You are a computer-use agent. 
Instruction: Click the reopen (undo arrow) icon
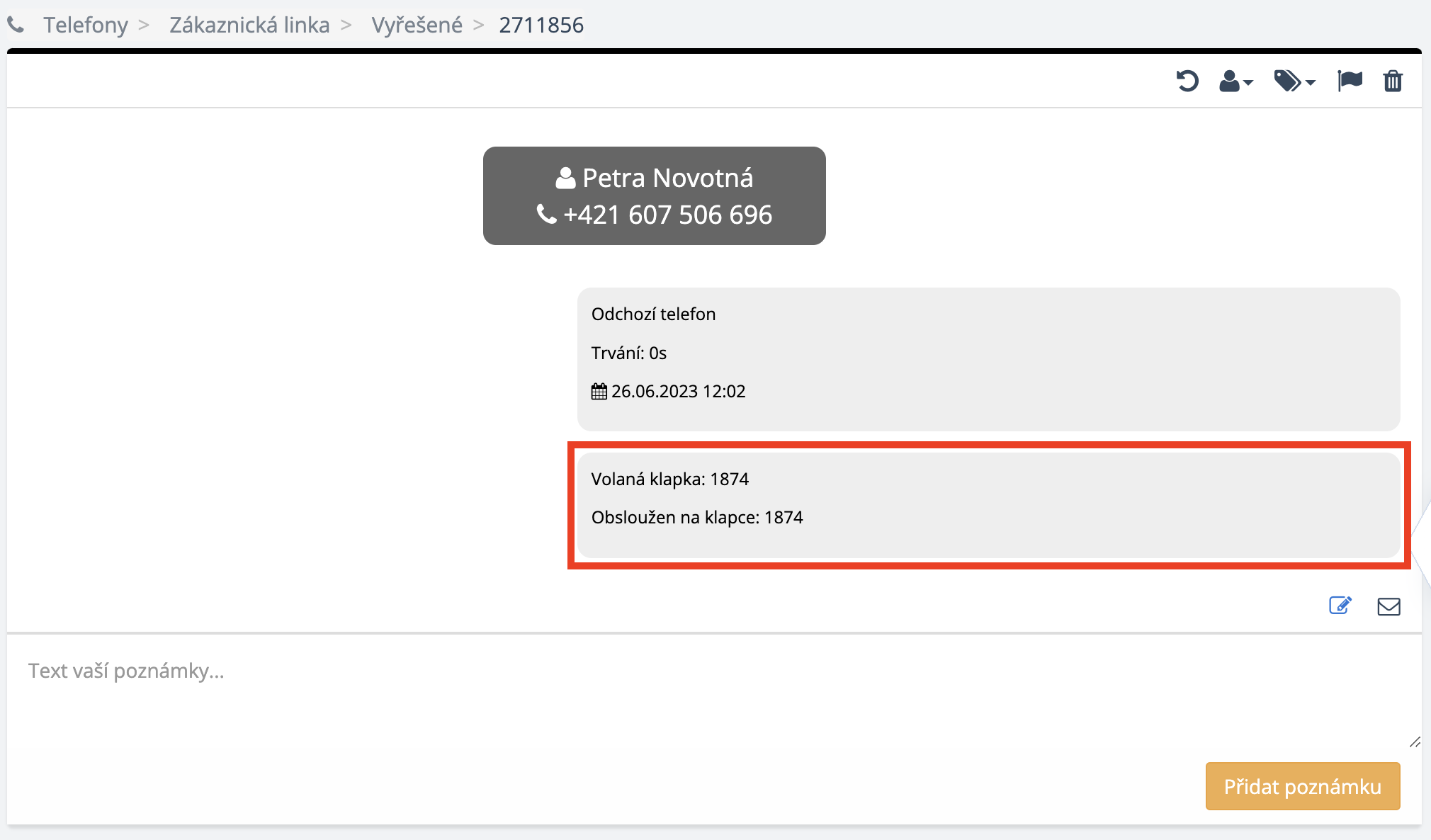pos(1187,81)
